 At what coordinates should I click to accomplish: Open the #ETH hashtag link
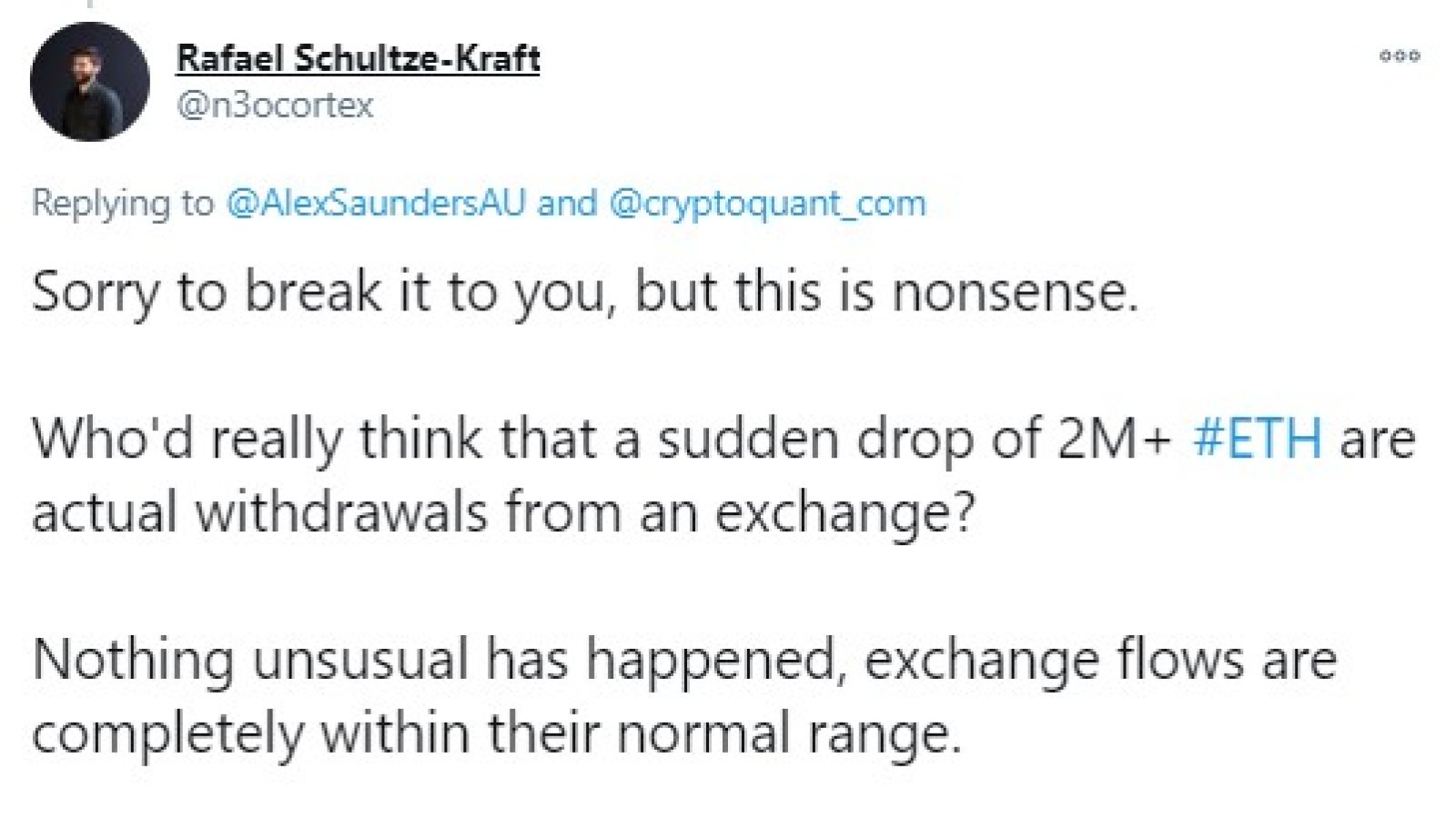[1257, 439]
